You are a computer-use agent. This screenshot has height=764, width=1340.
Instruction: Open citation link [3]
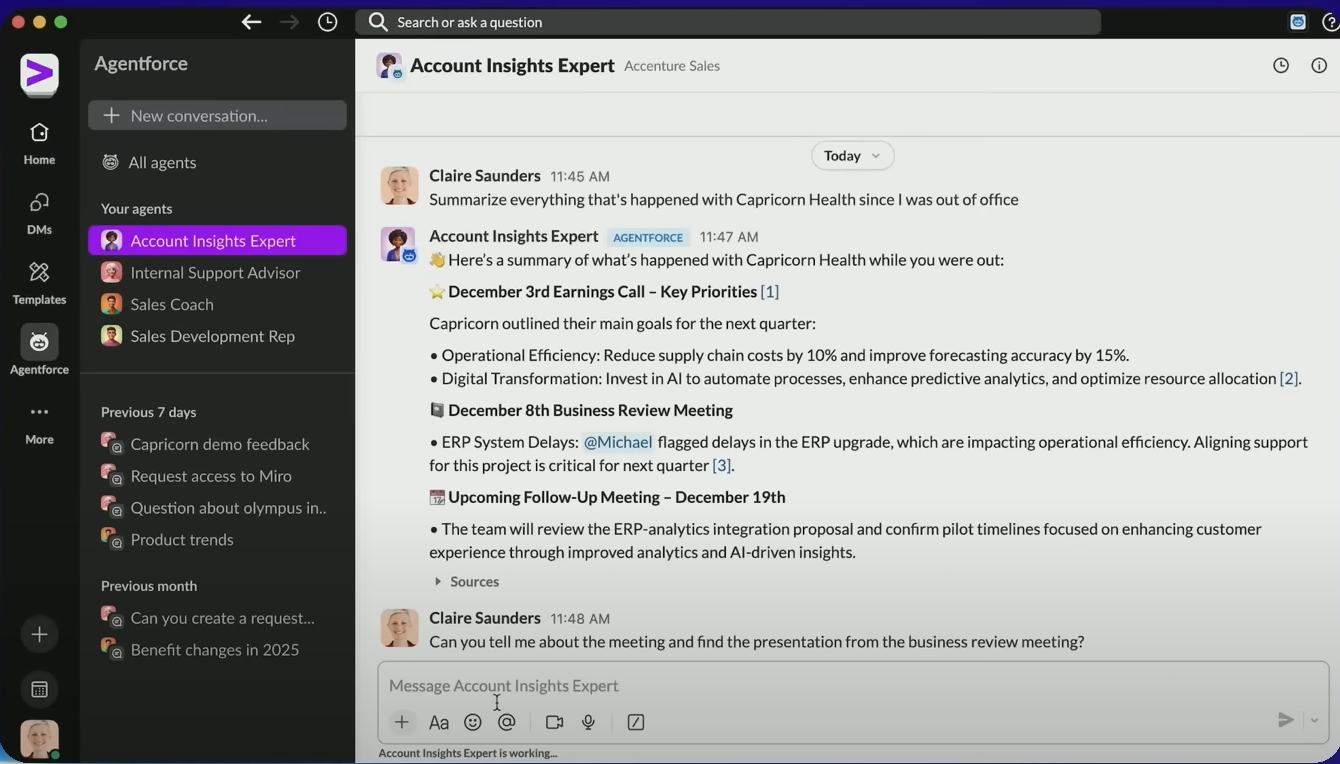pyautogui.click(x=721, y=465)
